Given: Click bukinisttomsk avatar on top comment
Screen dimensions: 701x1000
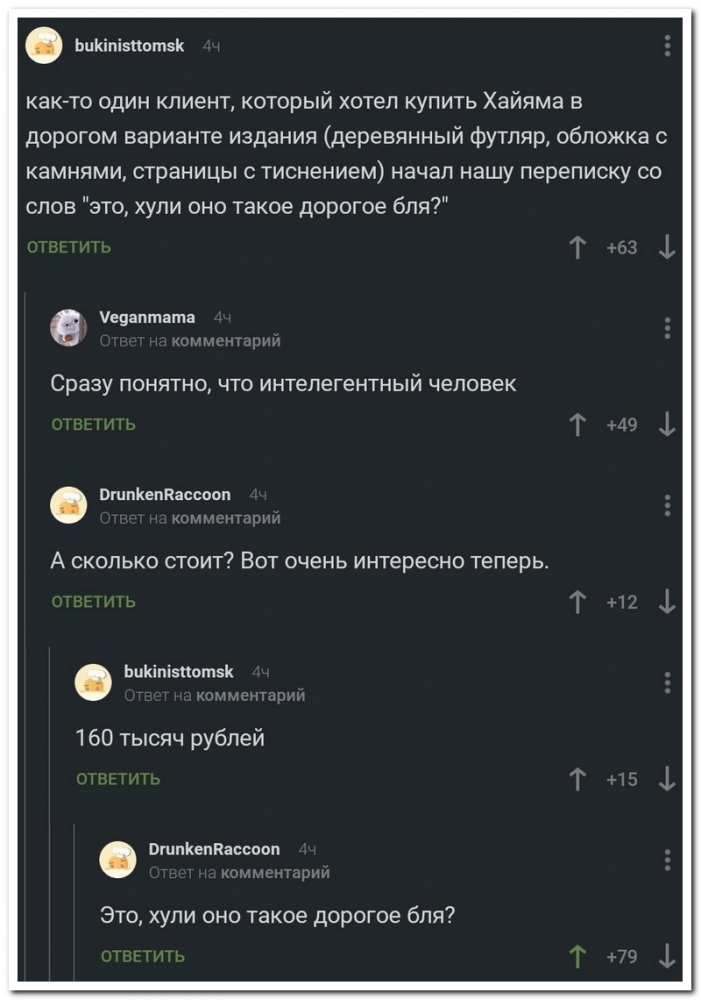Looking at the screenshot, I should (x=44, y=45).
